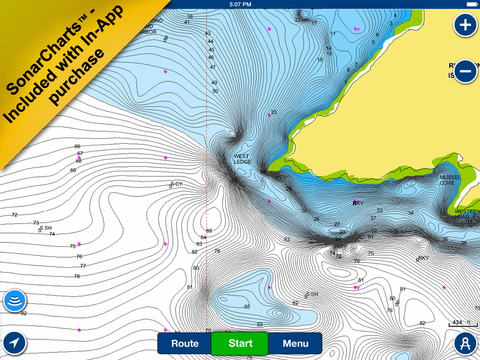This screenshot has height=360, width=480.
Task: Tap the battery indicator in status bar
Action: (472, 4)
